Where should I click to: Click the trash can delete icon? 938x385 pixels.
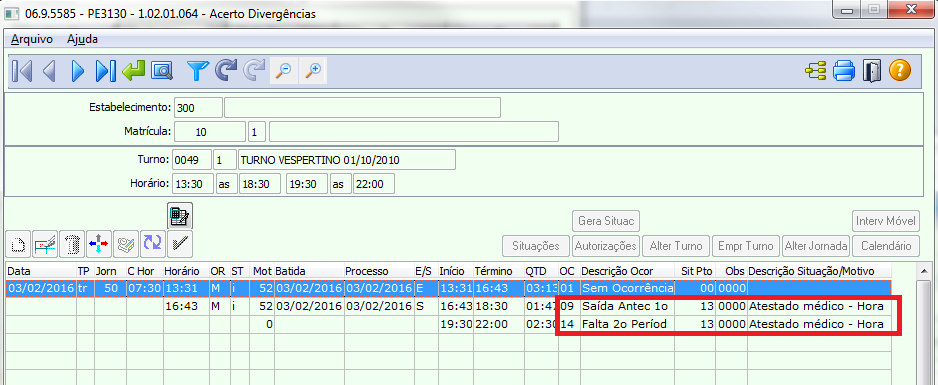[72, 244]
